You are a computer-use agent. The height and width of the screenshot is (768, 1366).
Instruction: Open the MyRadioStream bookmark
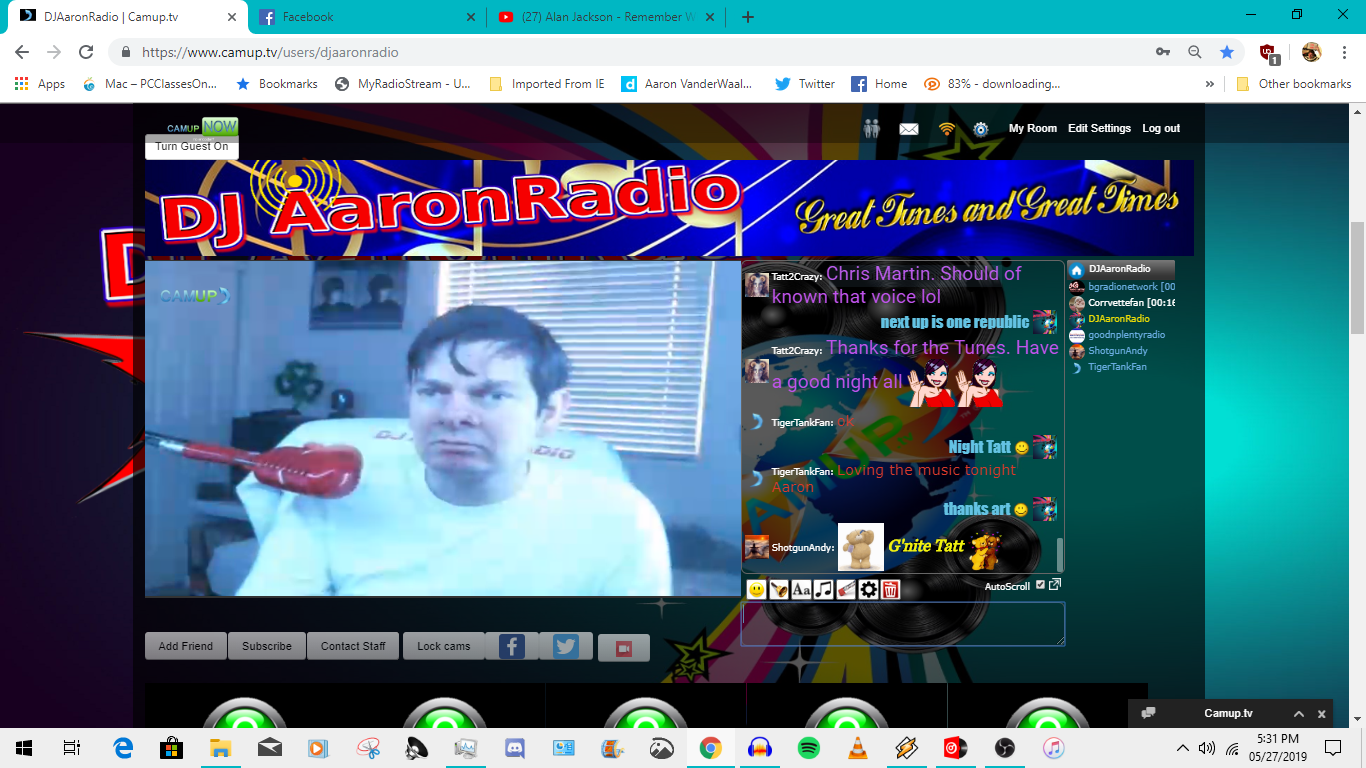402,84
